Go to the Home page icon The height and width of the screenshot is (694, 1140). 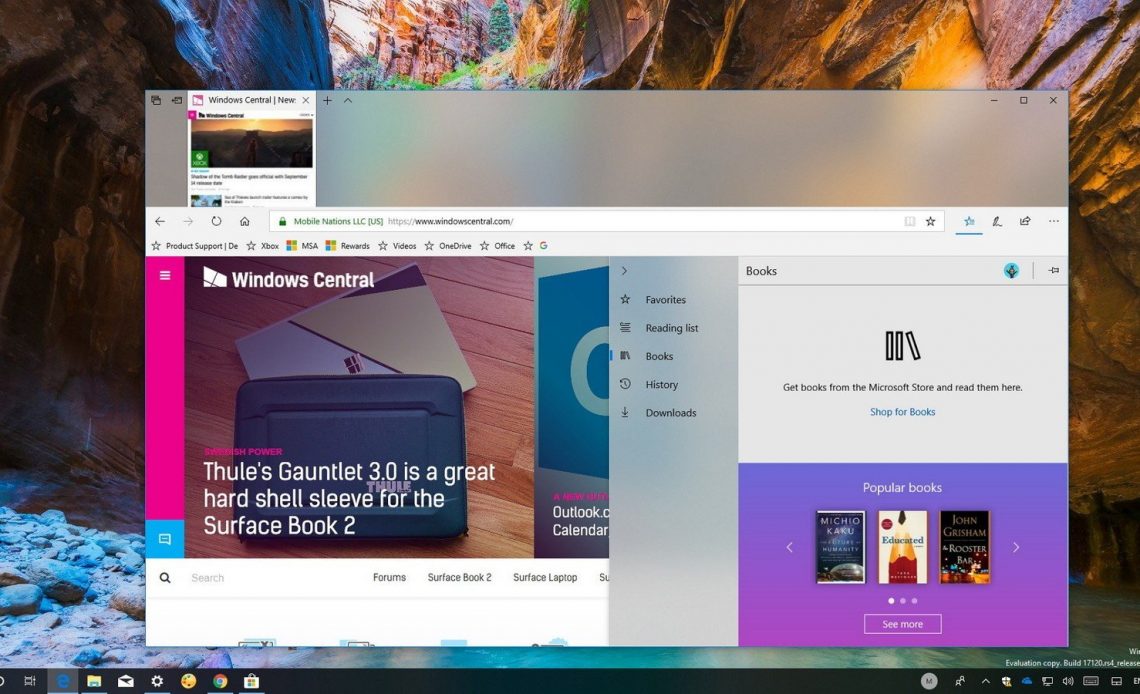click(x=244, y=221)
